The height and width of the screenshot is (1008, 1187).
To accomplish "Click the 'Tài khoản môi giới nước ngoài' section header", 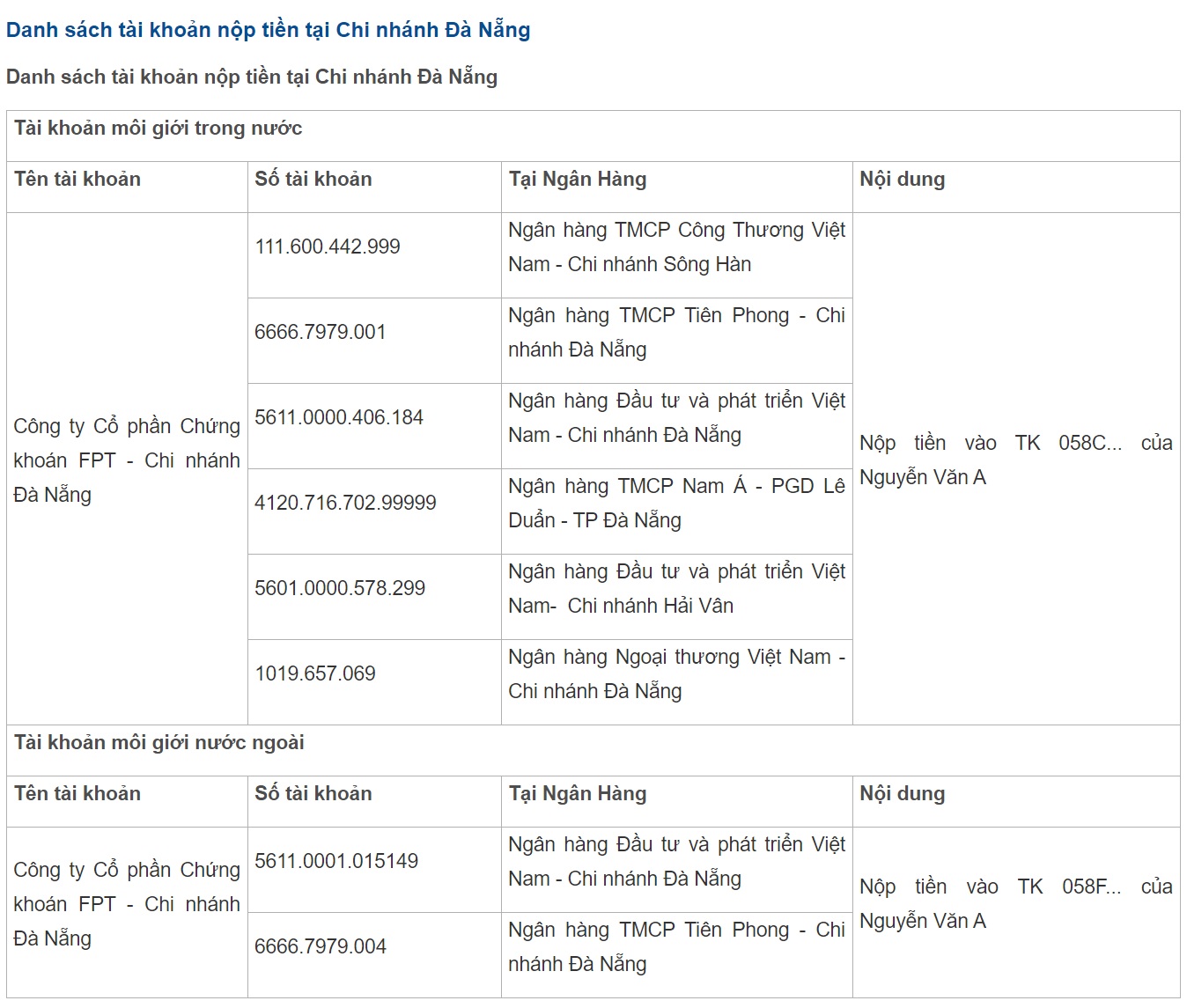I will [x=159, y=743].
